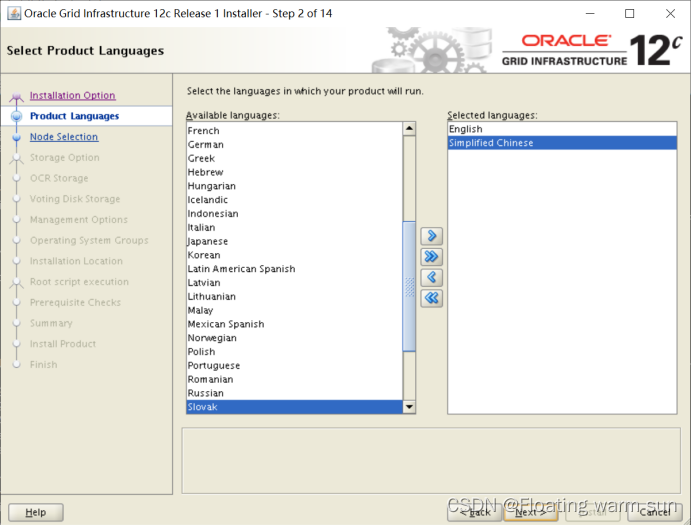The image size is (692, 525).
Task: Remove all languages with double left arrow
Action: (431, 298)
